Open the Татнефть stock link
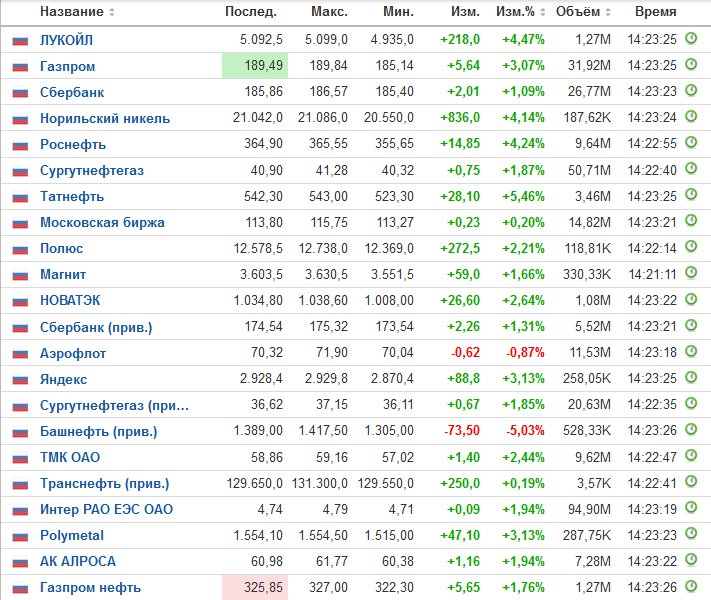The image size is (711, 600). [x=72, y=196]
